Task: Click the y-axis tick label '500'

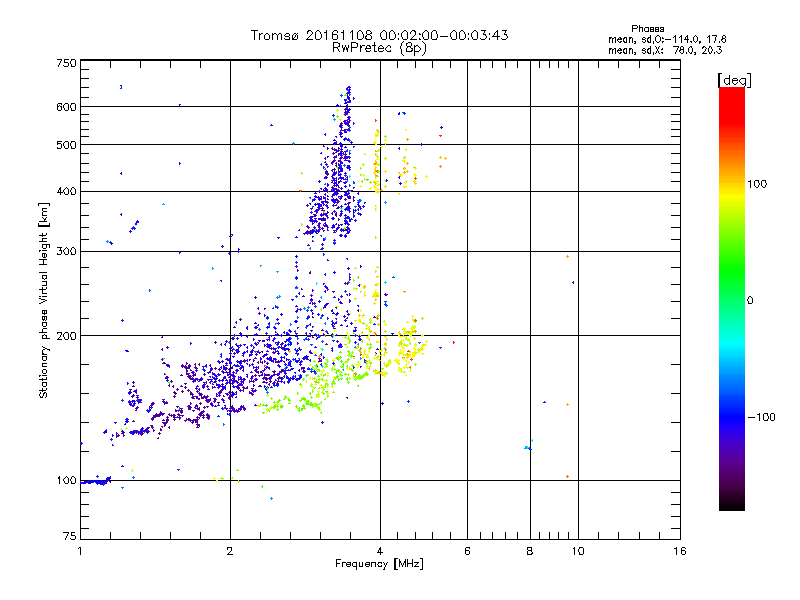Action: click(x=66, y=145)
